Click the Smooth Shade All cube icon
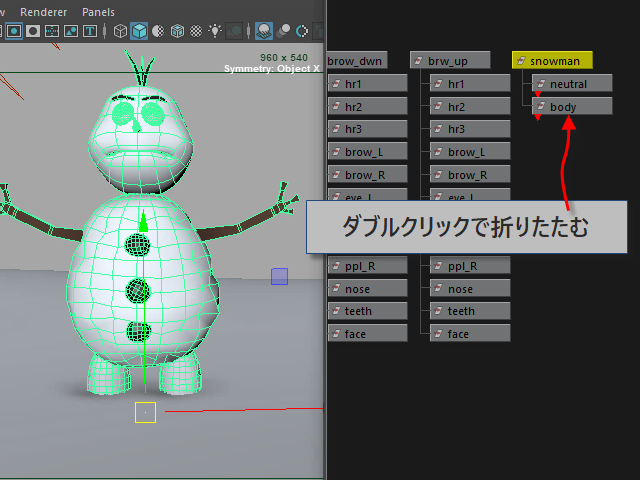 point(139,30)
